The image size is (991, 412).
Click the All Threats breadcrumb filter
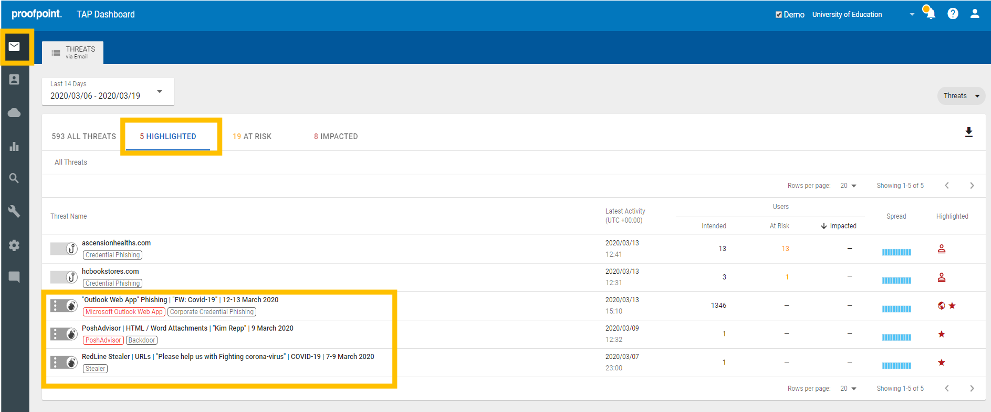(70, 162)
